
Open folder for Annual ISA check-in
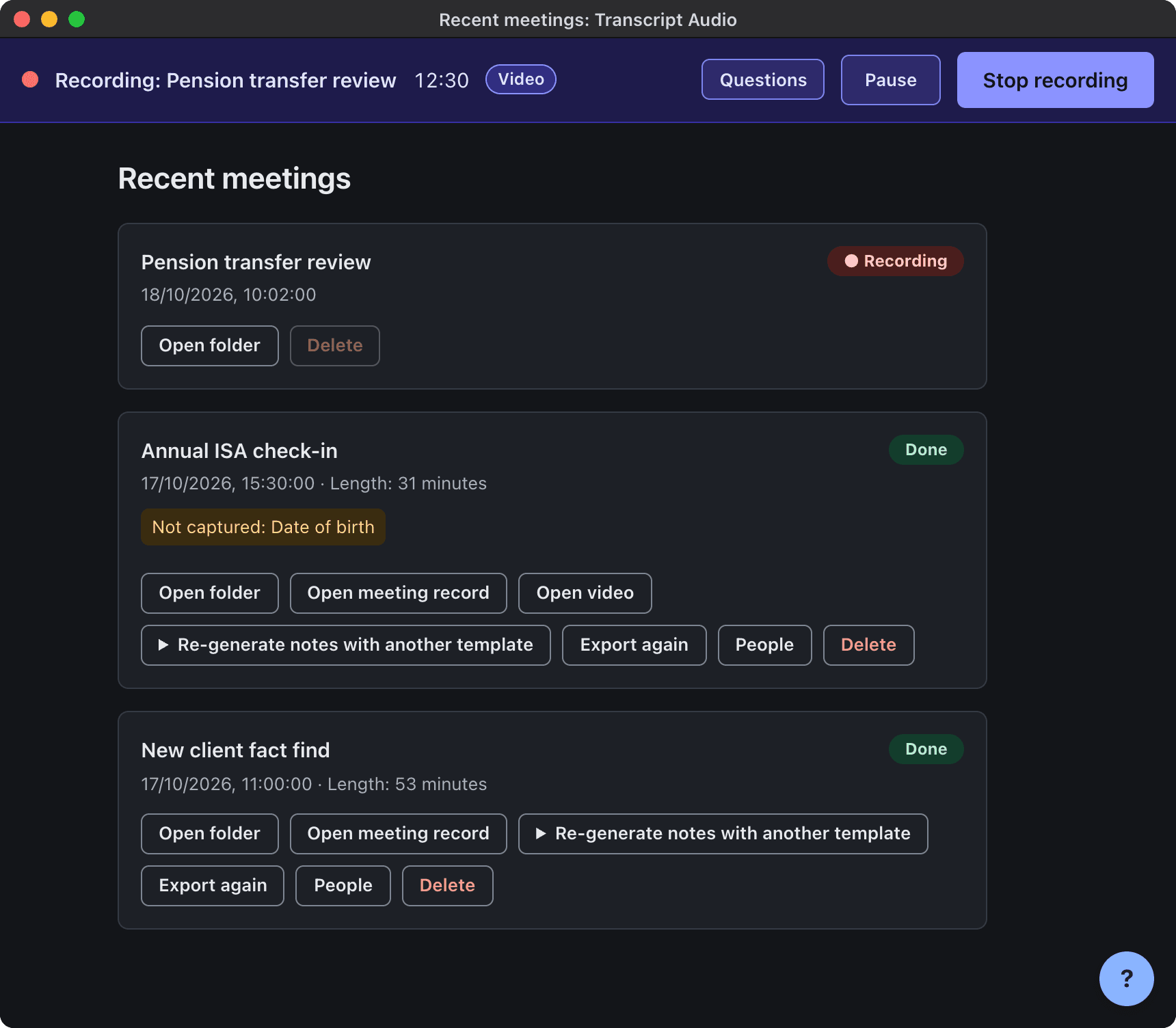210,593
